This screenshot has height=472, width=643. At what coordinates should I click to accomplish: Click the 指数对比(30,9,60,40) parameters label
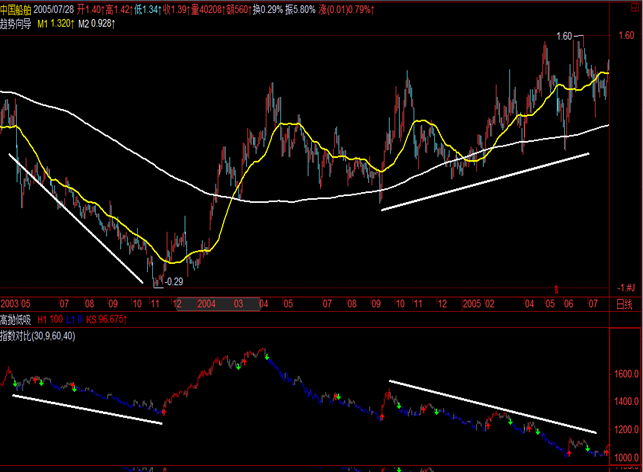(41, 334)
